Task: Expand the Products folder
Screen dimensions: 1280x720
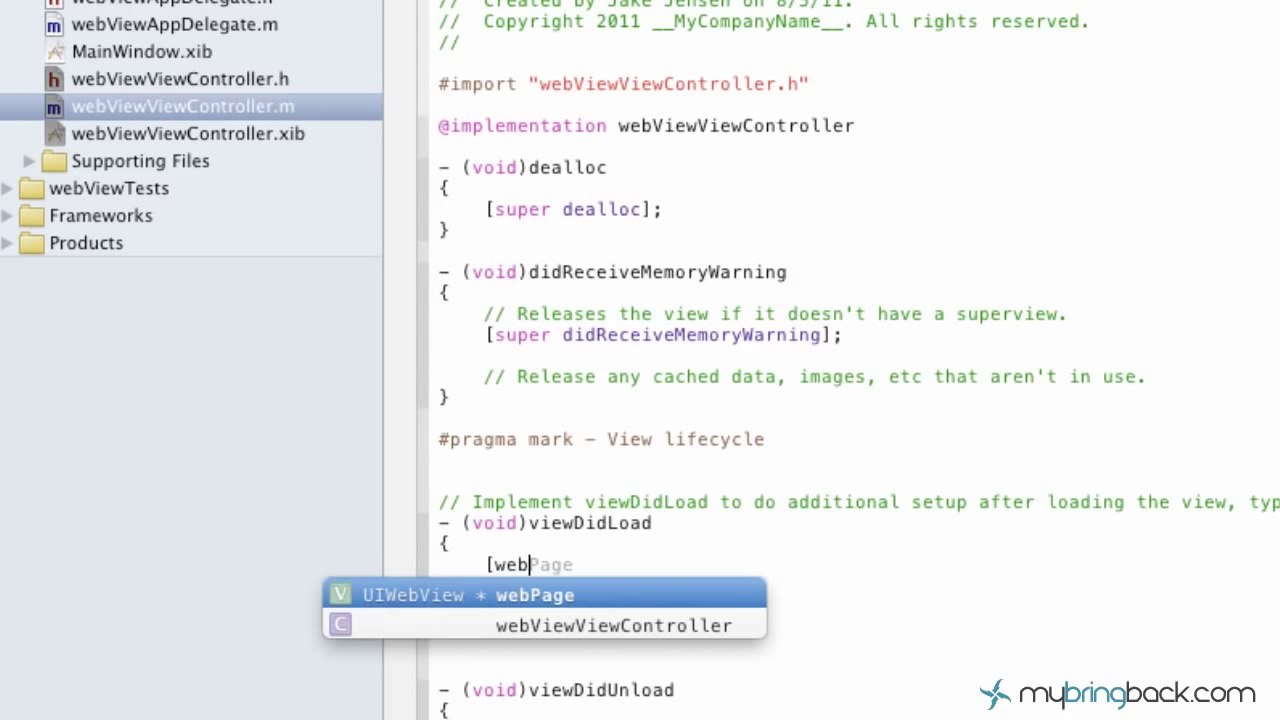Action: click(8, 242)
